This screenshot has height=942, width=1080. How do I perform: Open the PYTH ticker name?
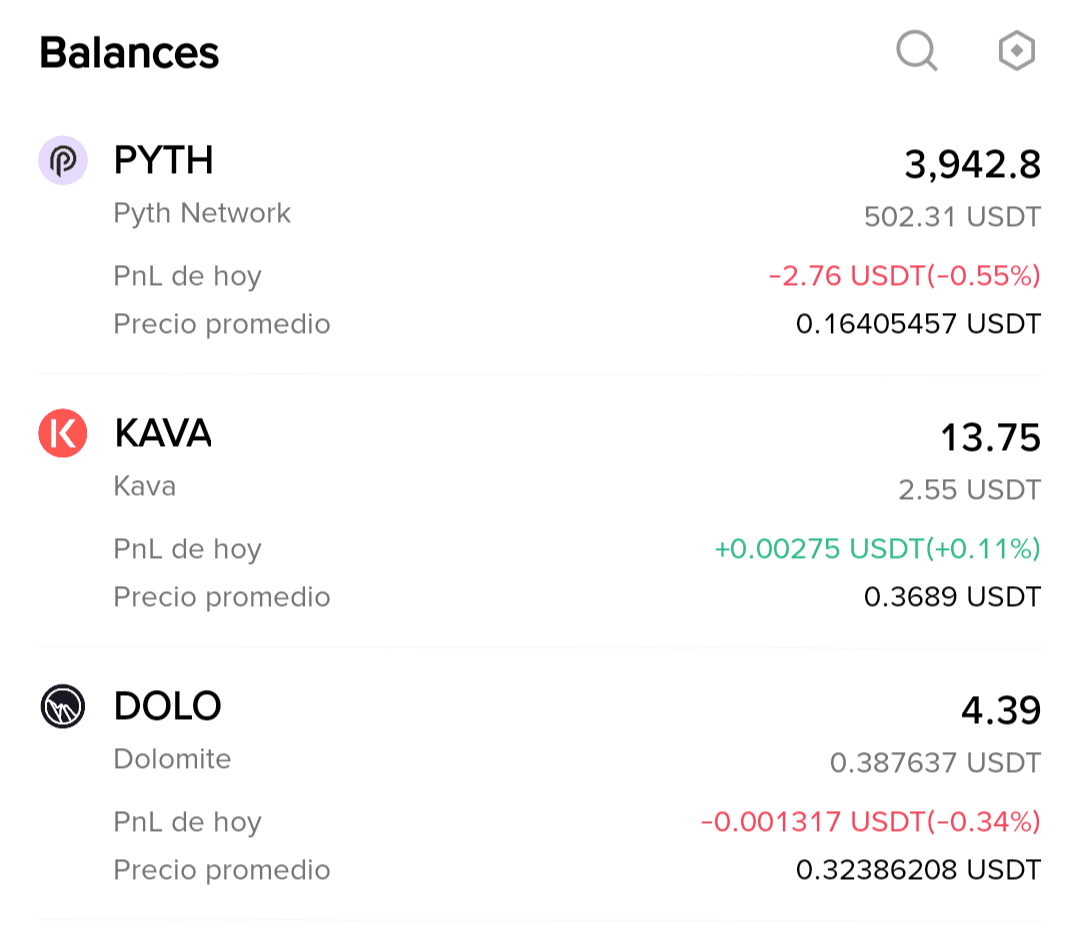(x=164, y=160)
